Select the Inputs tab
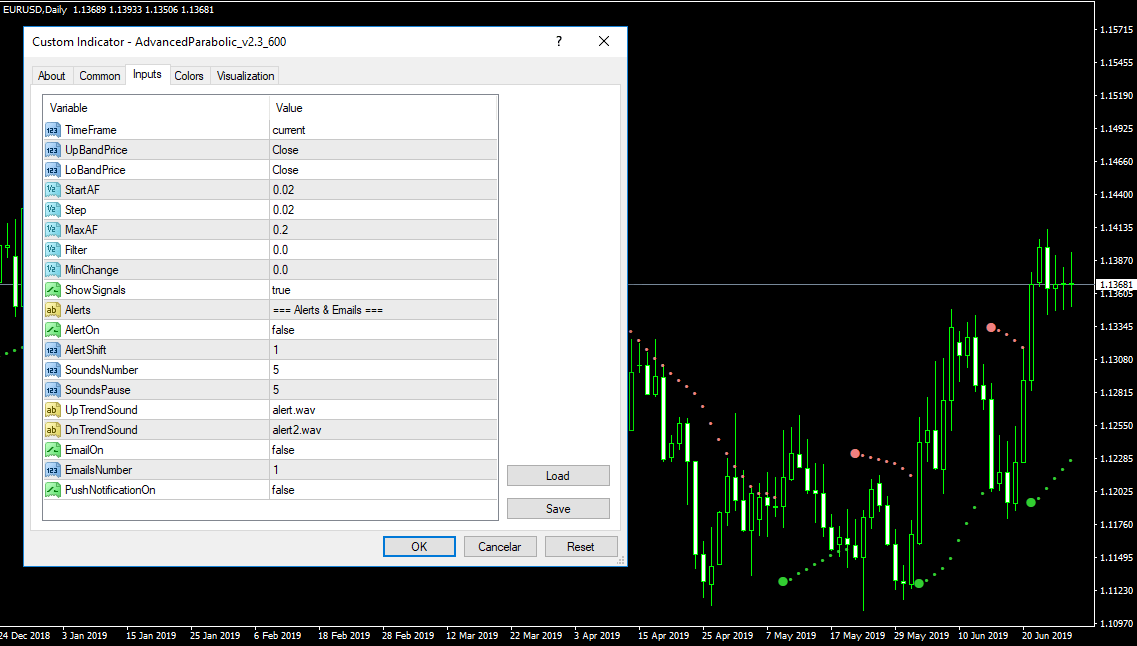Viewport: 1137px width, 646px height. point(147,74)
